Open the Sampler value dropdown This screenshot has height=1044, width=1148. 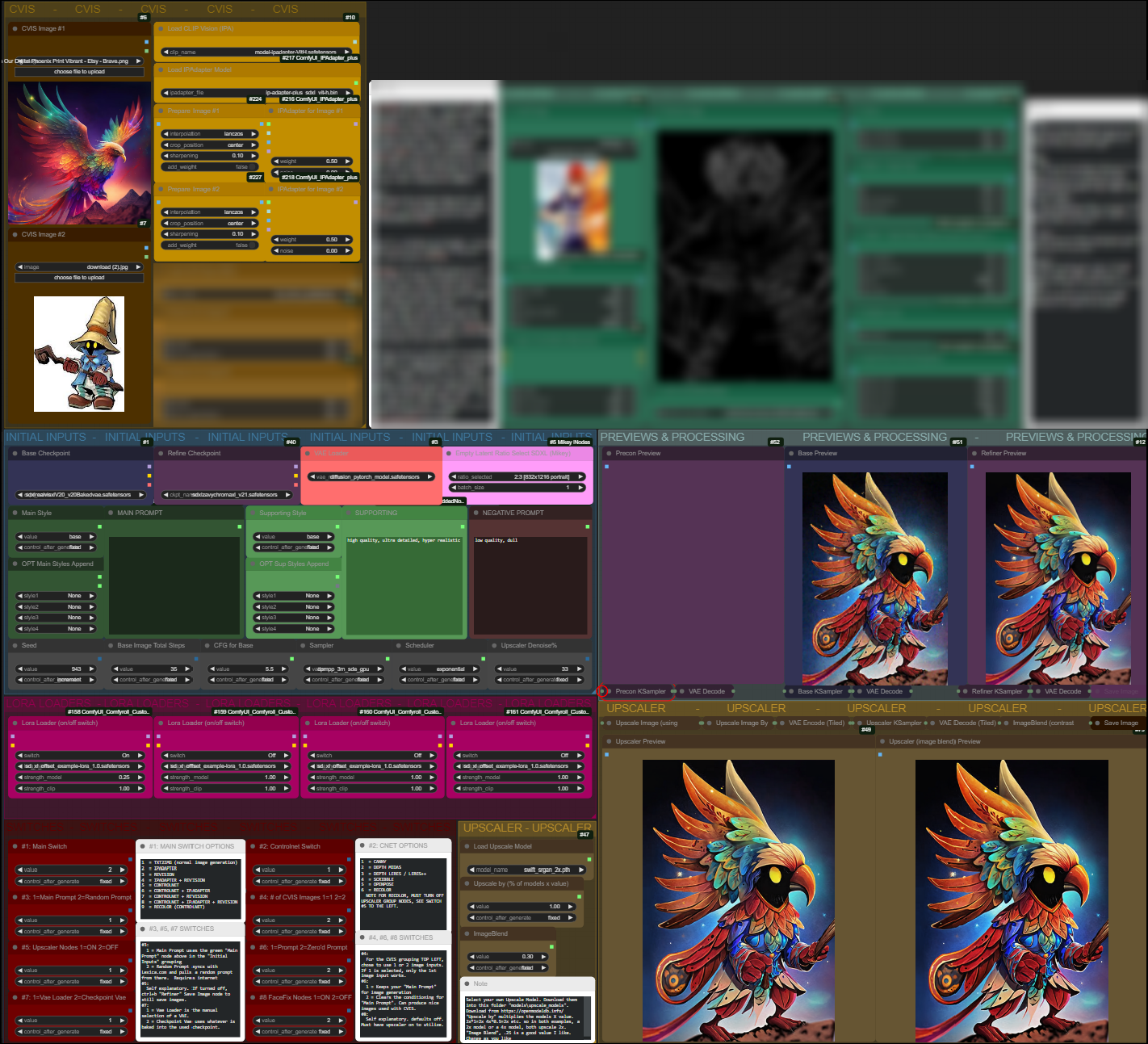coord(346,669)
